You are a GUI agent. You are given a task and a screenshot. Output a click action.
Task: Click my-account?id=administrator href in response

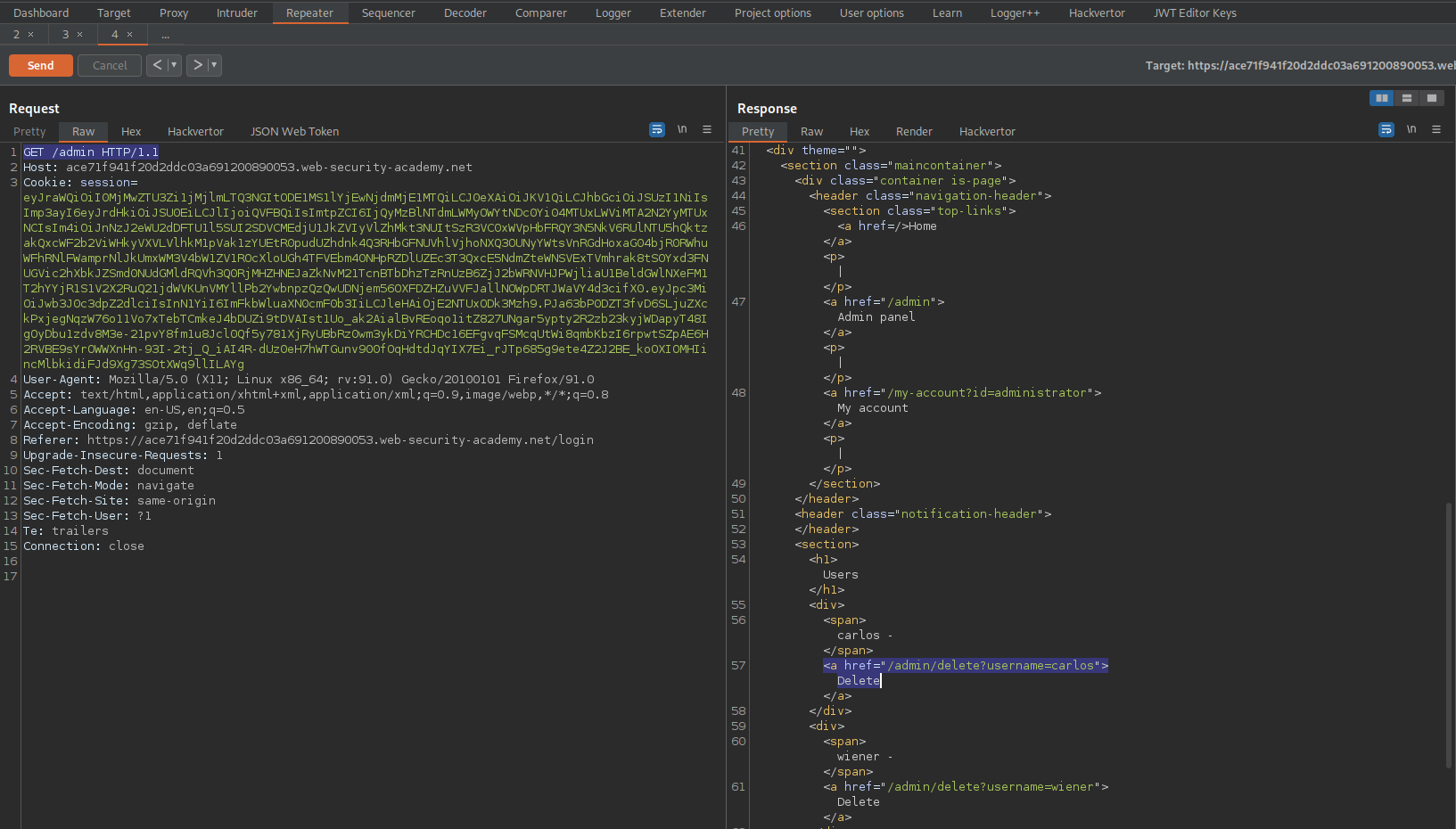pyautogui.click(x=962, y=392)
